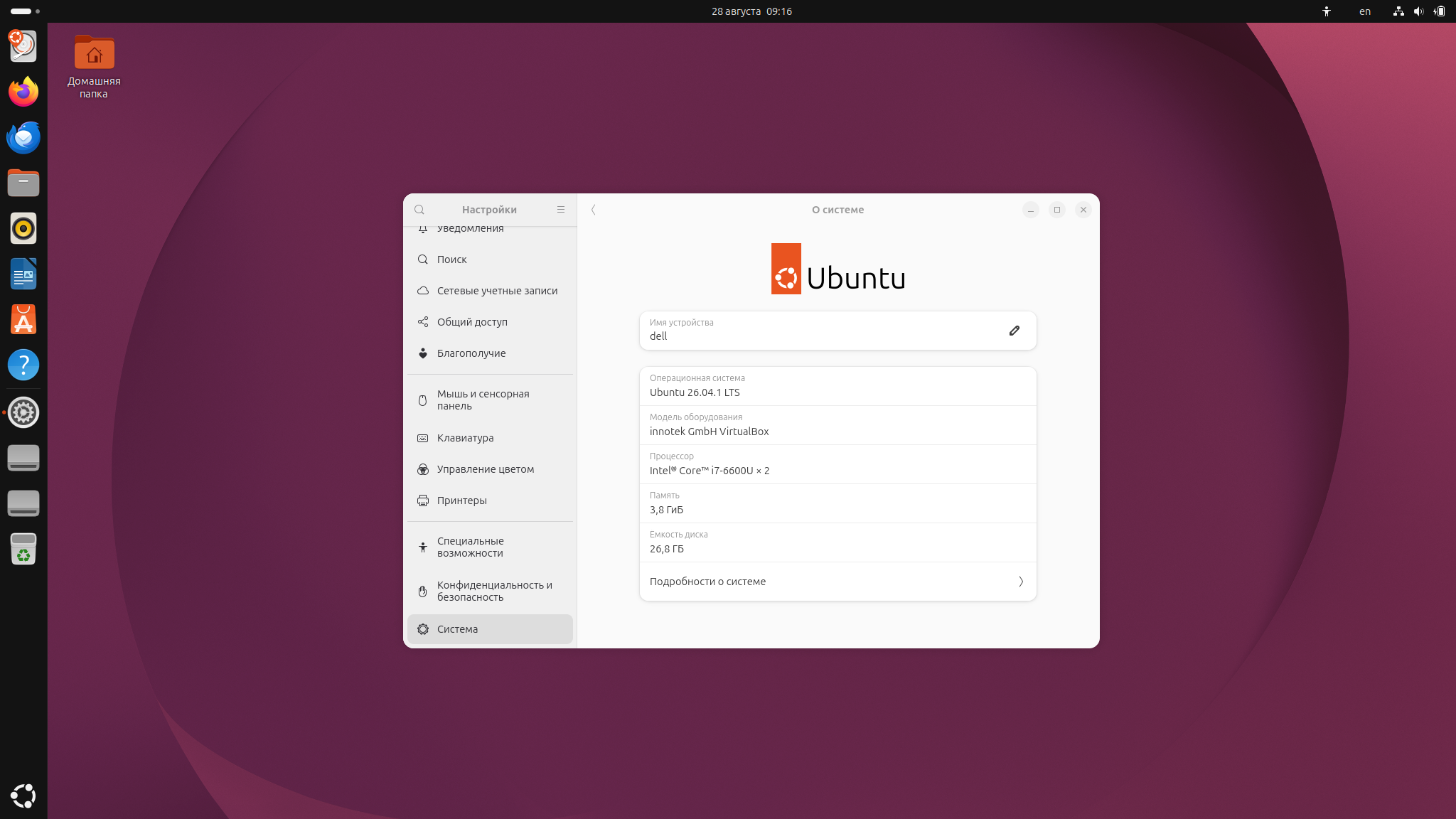Expand Подробности о системе details
Viewport: 1456px width, 819px height.
tap(837, 582)
